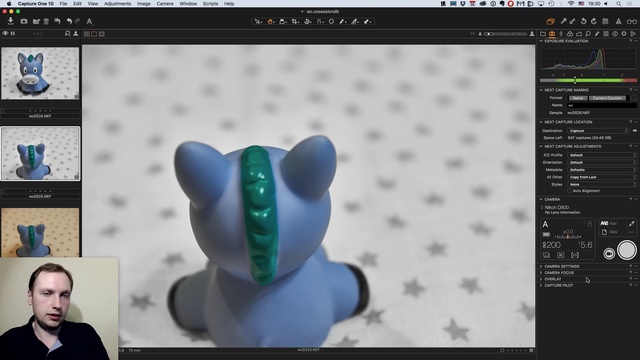Enable the Auto Alignment checkbox
This screenshot has width=640, height=360.
569,191
